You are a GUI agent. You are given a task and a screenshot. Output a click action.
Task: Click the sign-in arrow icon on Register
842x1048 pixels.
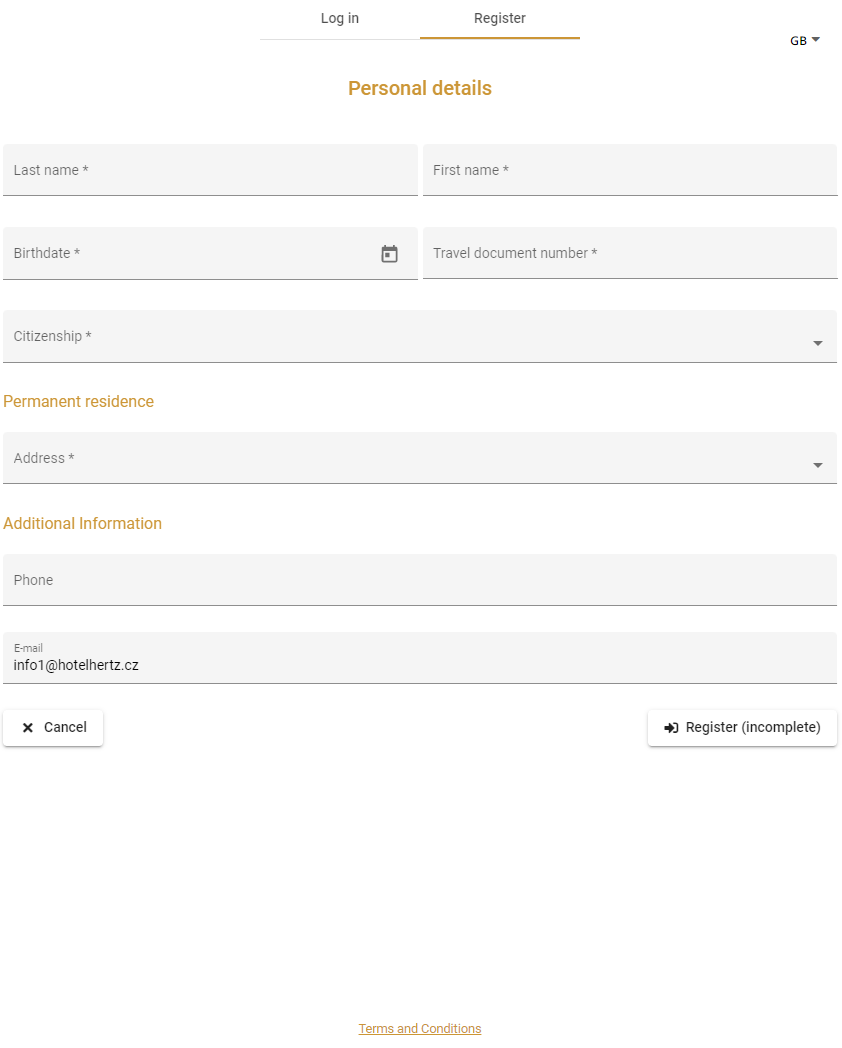click(672, 728)
